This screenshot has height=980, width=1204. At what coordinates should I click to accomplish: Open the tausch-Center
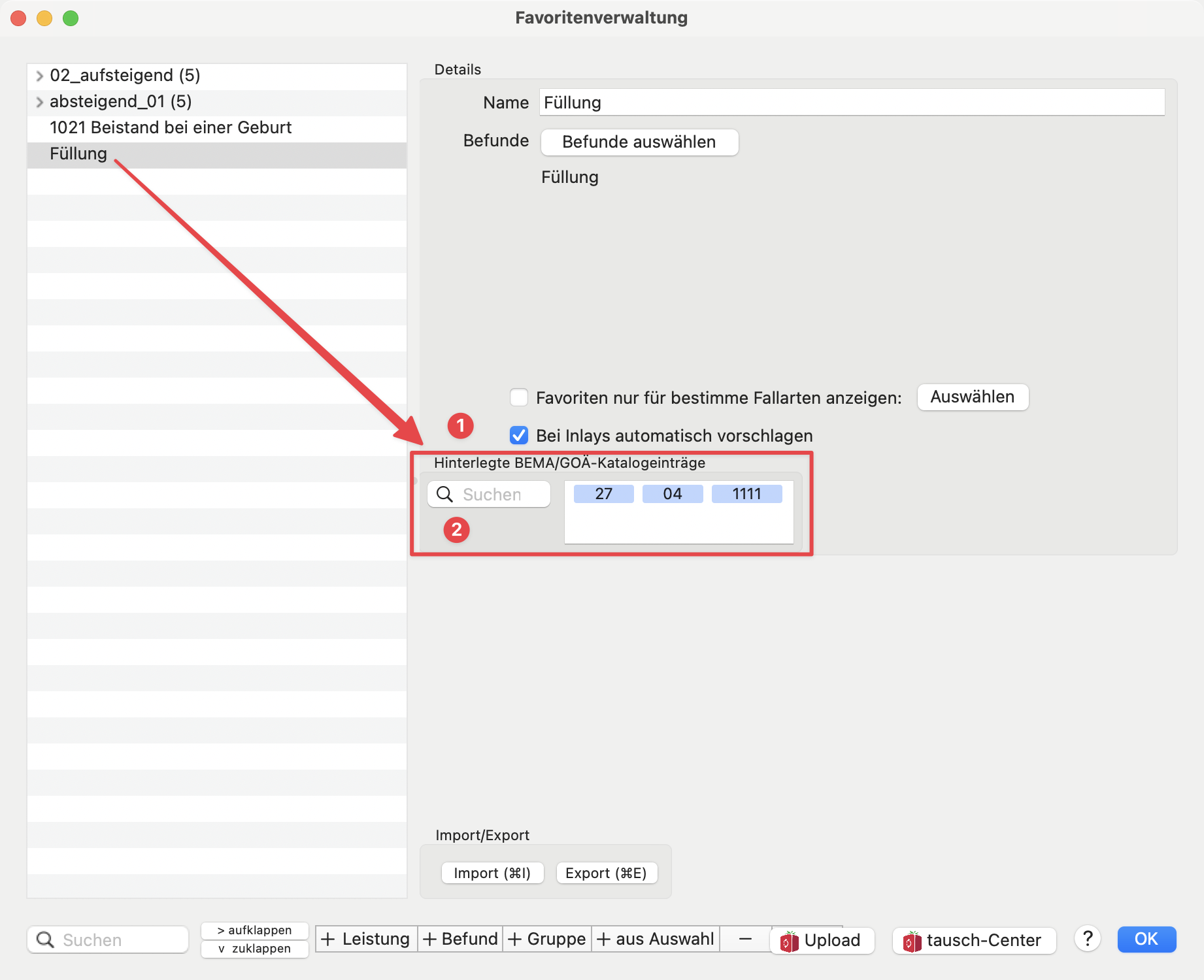[x=975, y=940]
